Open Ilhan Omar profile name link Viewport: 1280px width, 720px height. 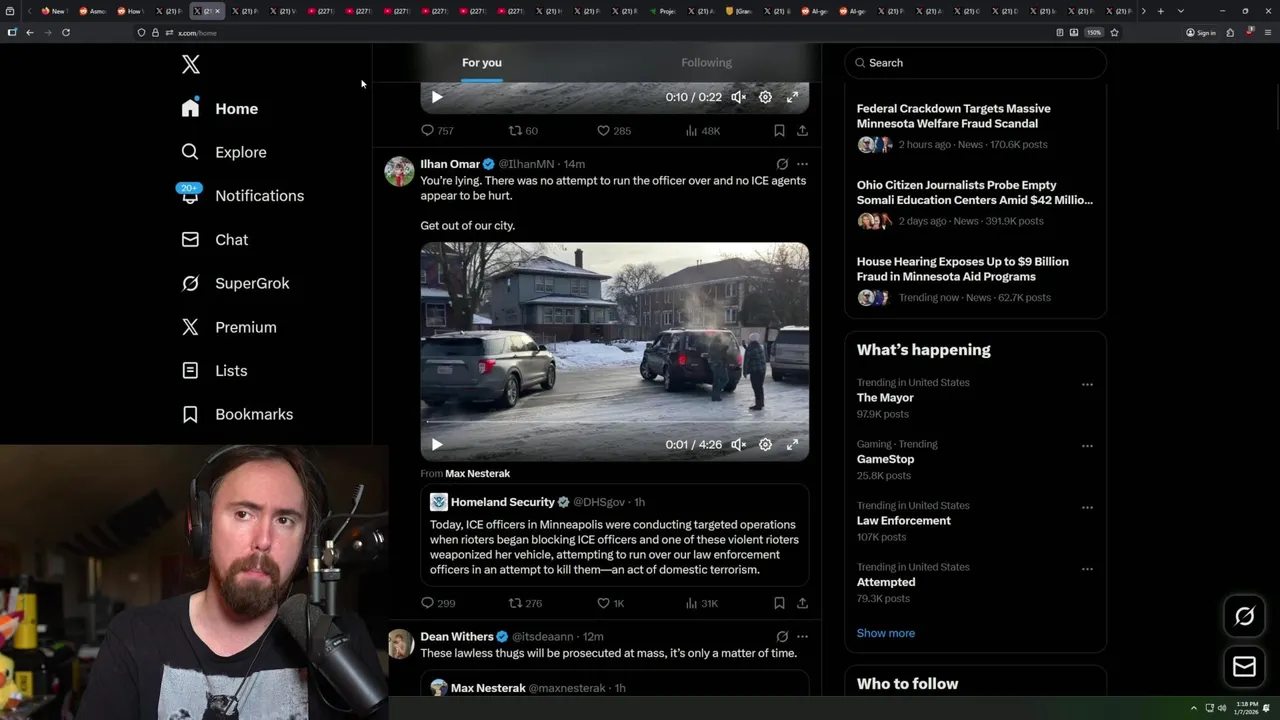450,164
